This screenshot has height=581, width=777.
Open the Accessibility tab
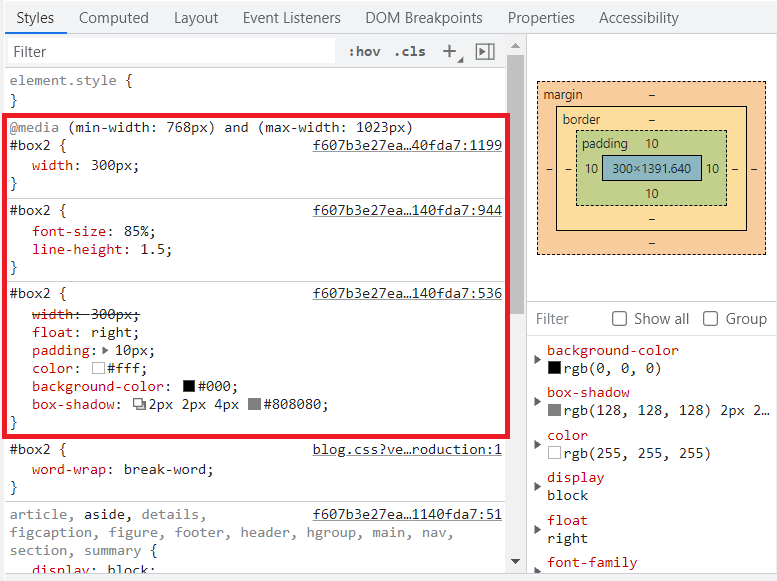click(638, 18)
